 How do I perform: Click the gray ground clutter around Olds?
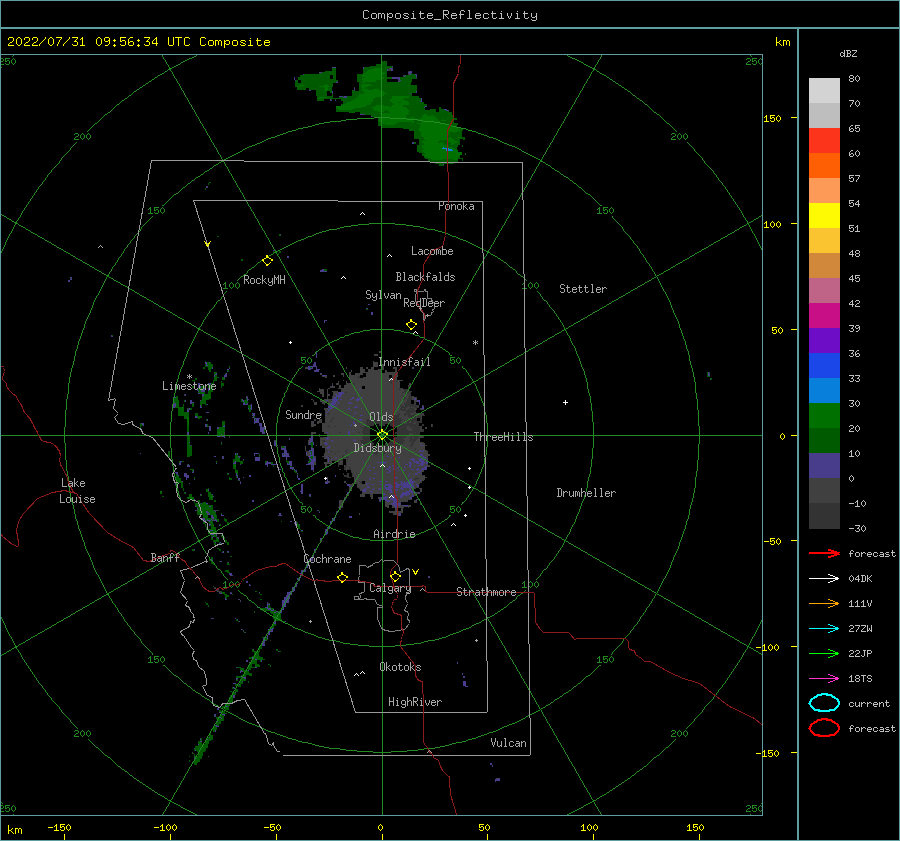pos(376,436)
